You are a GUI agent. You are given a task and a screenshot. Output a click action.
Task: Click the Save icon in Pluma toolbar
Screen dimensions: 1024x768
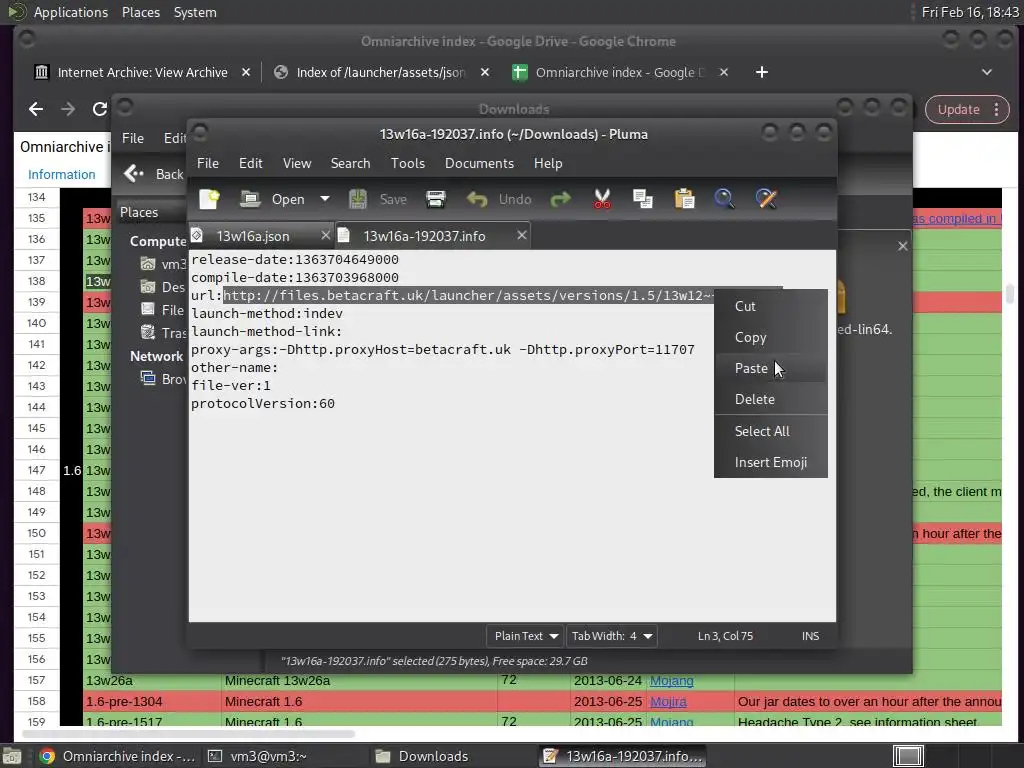[x=357, y=199]
